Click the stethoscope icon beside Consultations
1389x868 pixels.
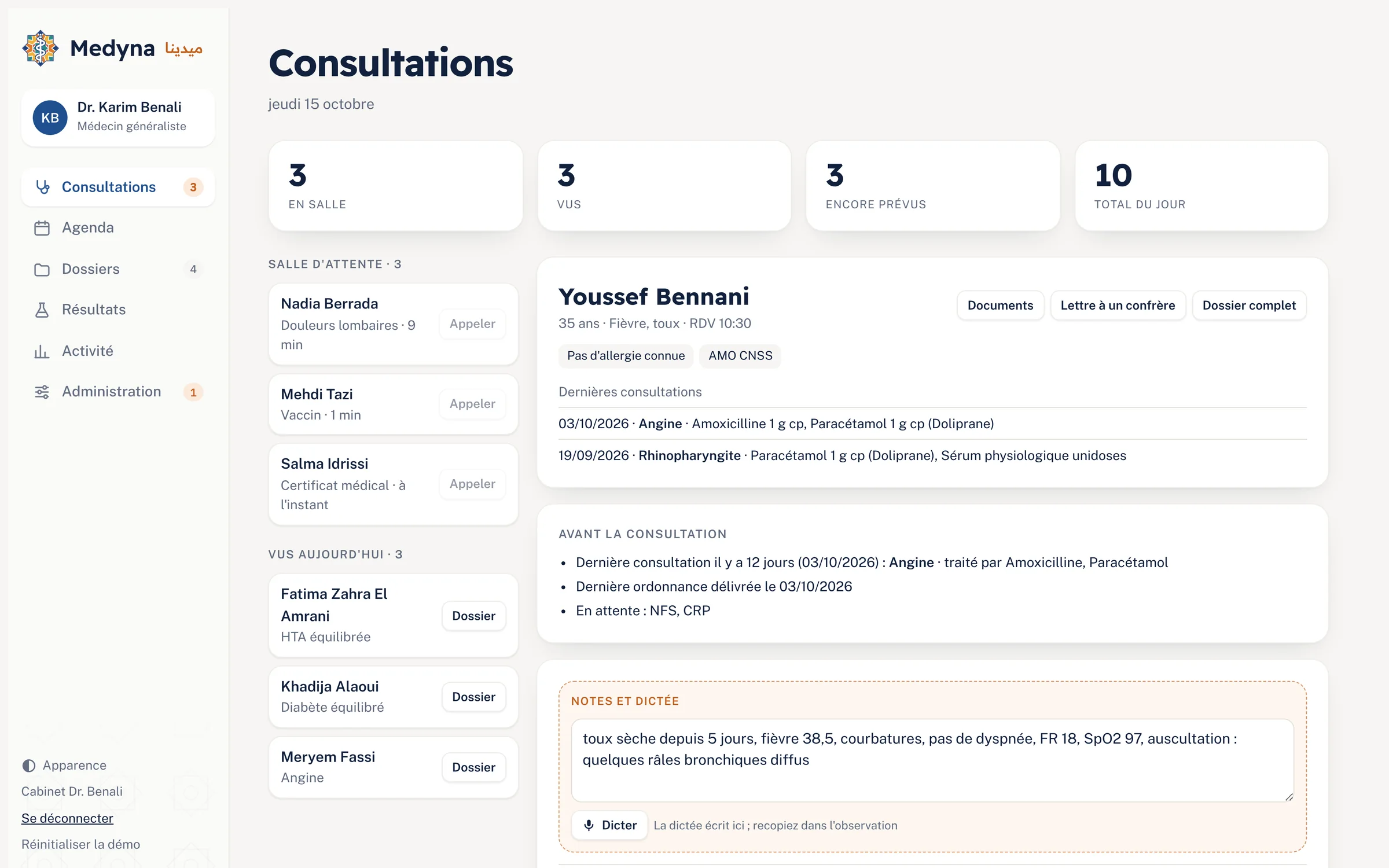point(42,187)
